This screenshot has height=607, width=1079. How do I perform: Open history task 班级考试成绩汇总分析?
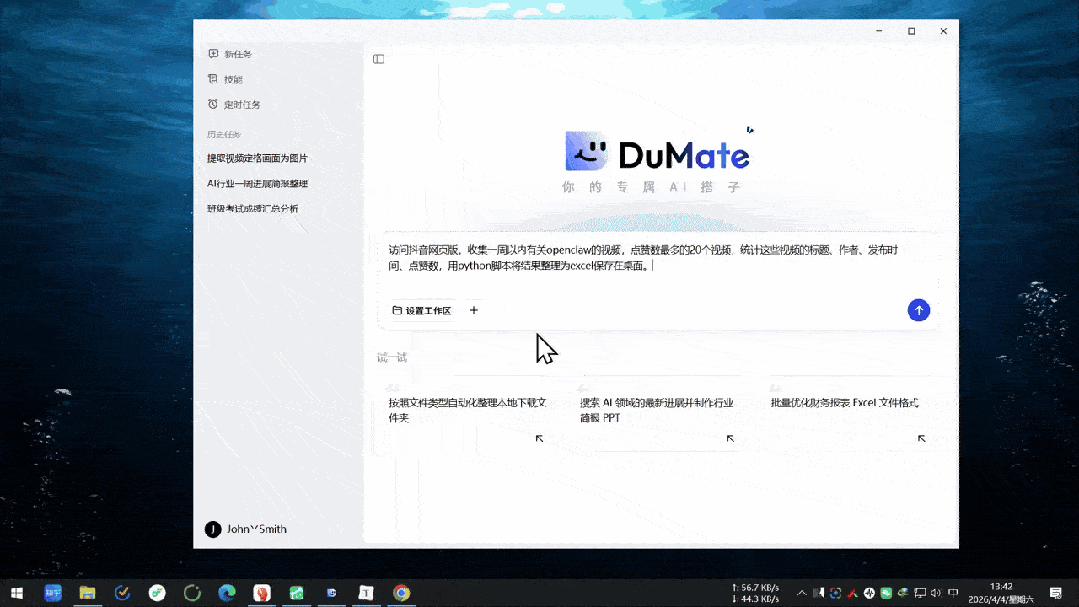[253, 209]
